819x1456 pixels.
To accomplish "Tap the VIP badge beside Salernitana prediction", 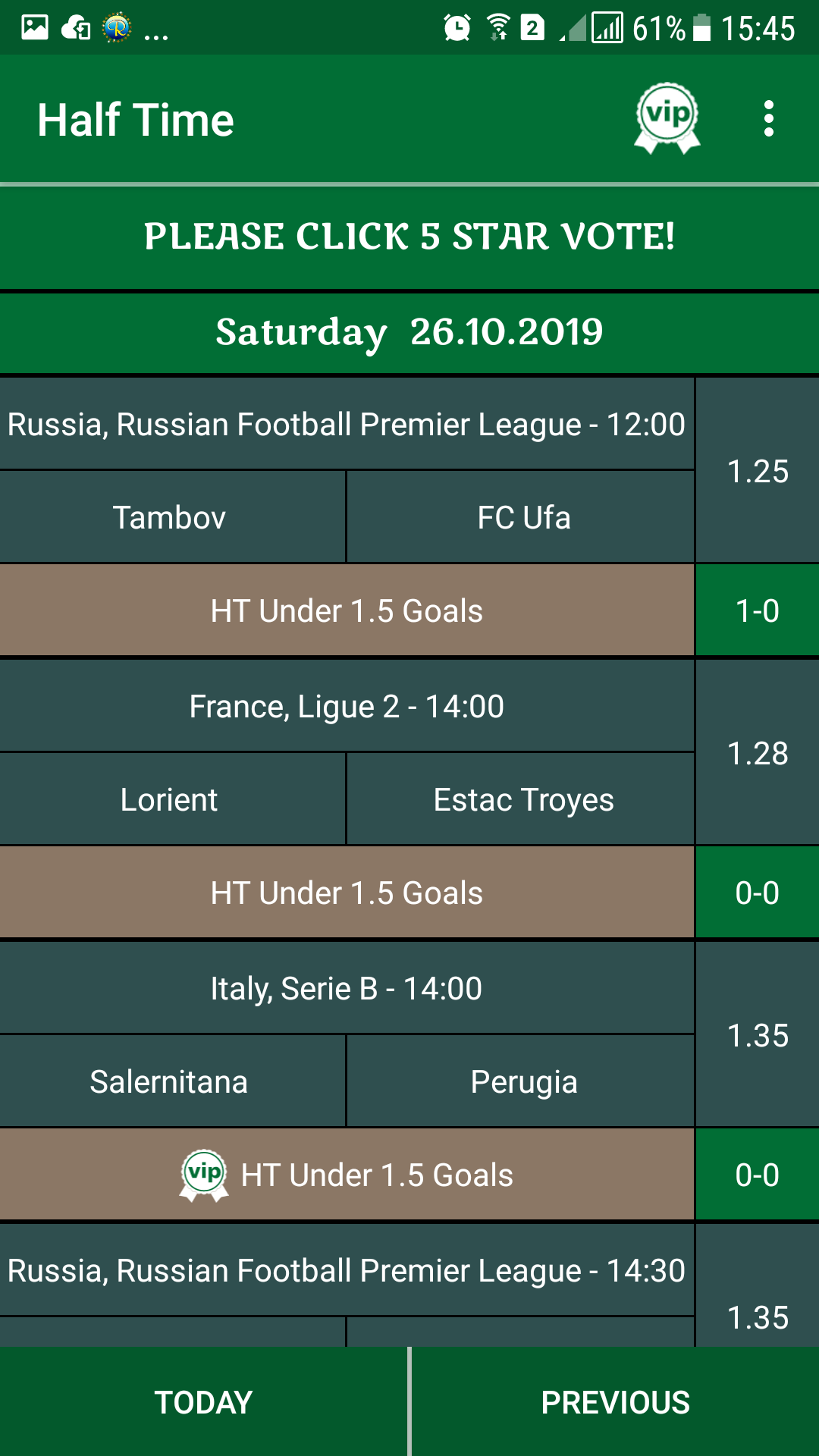I will point(204,1175).
